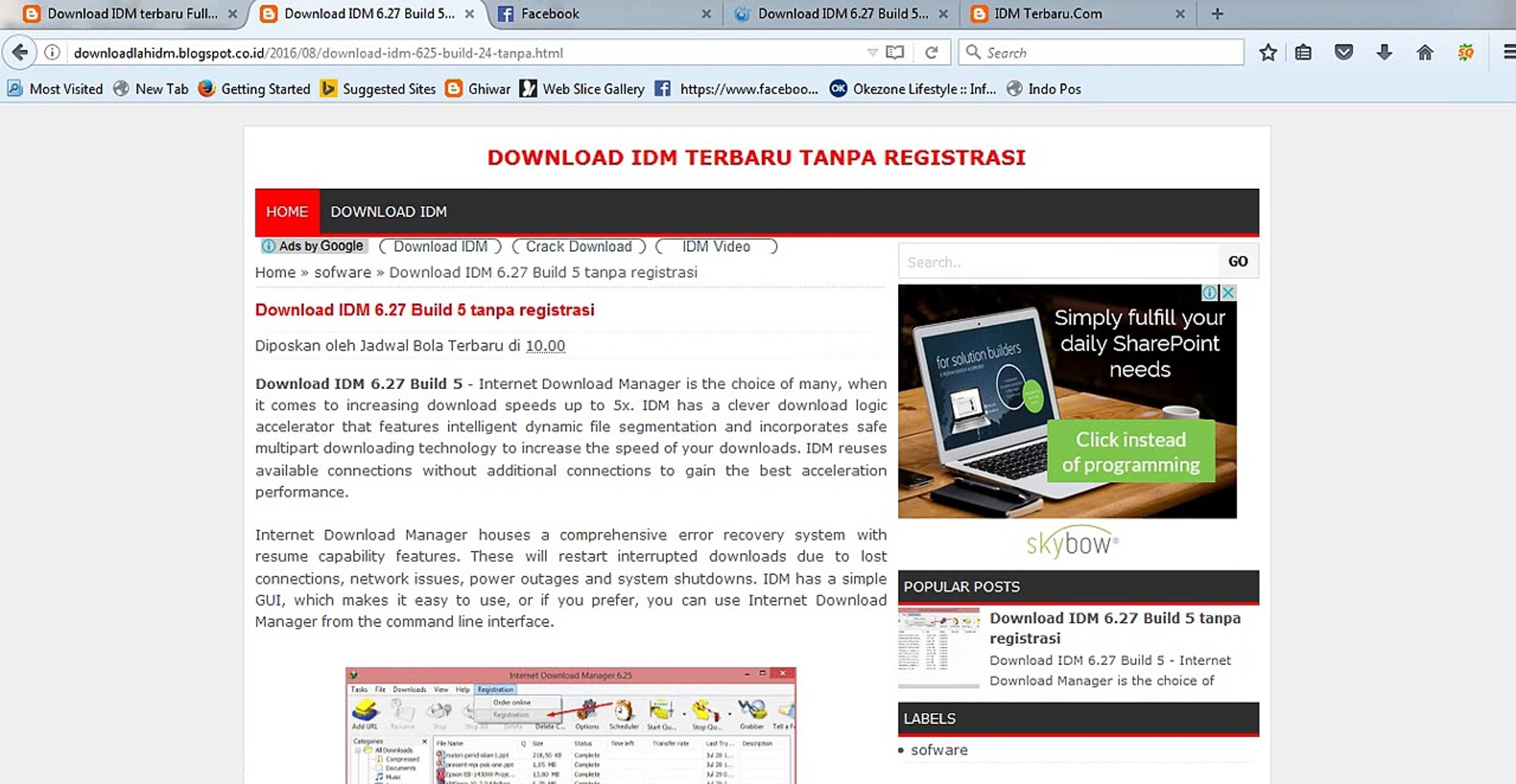Open a new tab with the plus button
This screenshot has height=784, width=1516.
click(x=1218, y=14)
